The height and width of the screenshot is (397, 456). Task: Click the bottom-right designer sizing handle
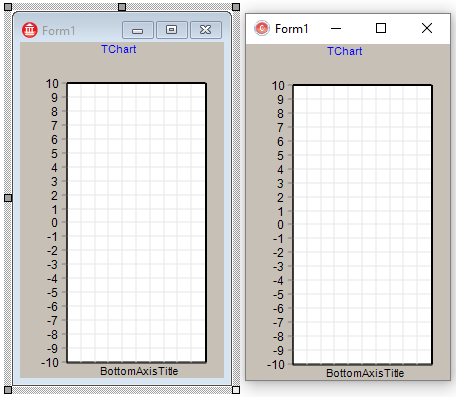coord(236,390)
